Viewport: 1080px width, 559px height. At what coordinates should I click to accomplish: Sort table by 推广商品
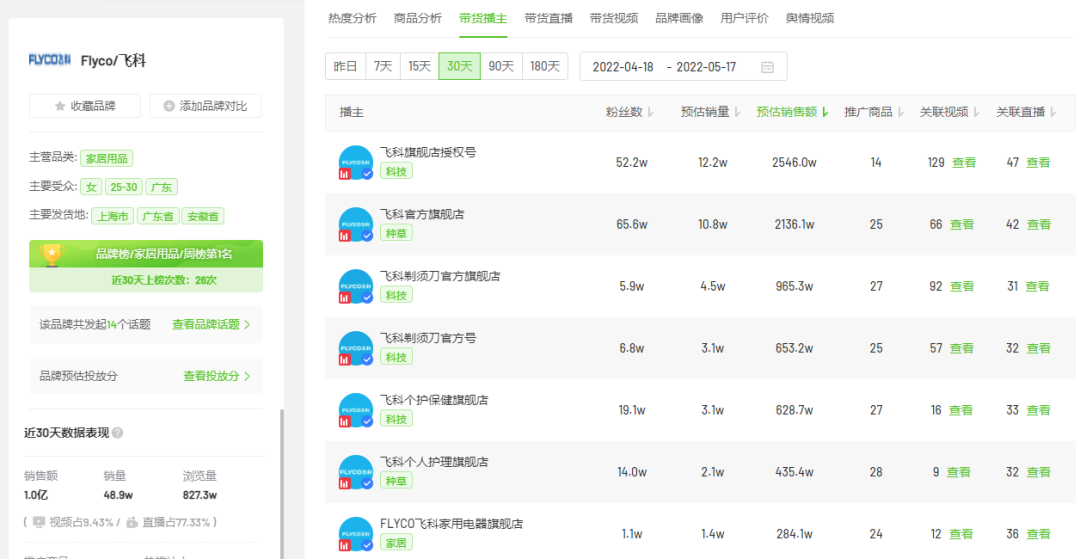(874, 112)
